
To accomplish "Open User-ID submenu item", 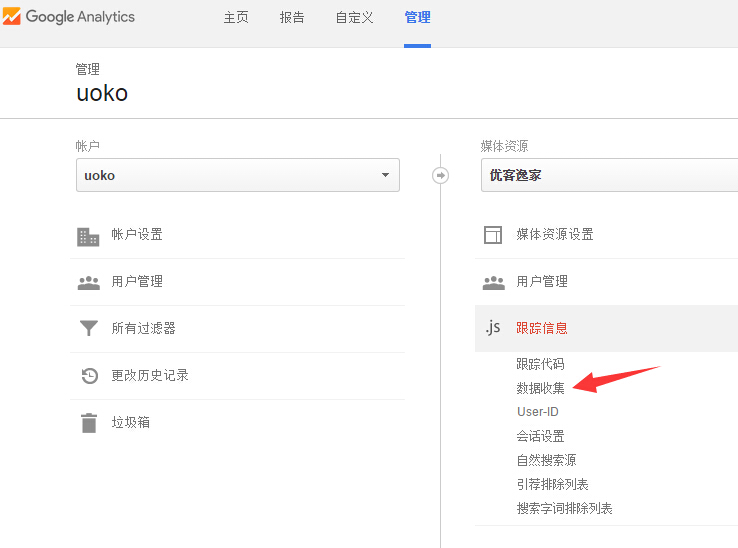I will (x=537, y=412).
